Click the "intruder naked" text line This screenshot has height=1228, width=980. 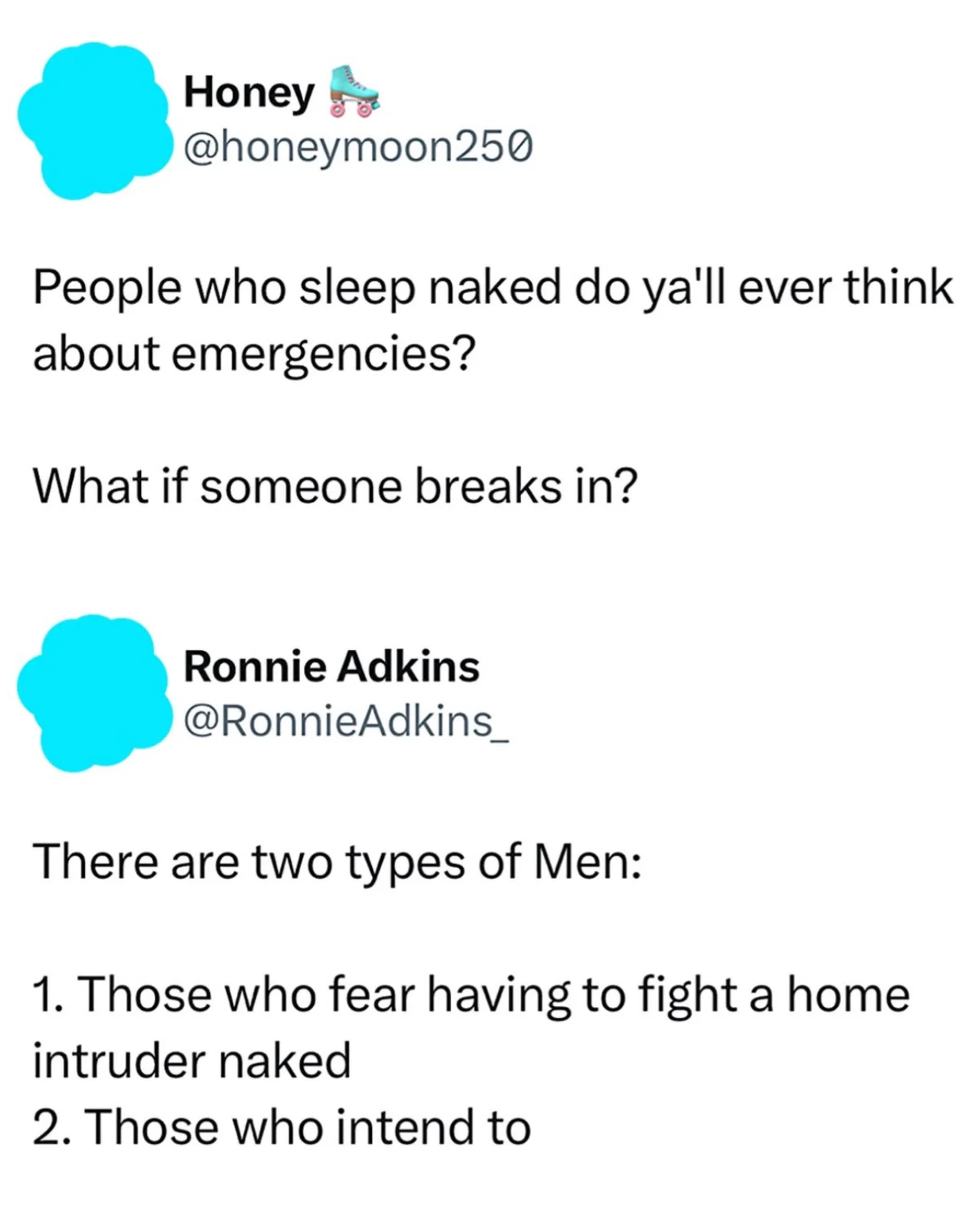(x=192, y=1061)
